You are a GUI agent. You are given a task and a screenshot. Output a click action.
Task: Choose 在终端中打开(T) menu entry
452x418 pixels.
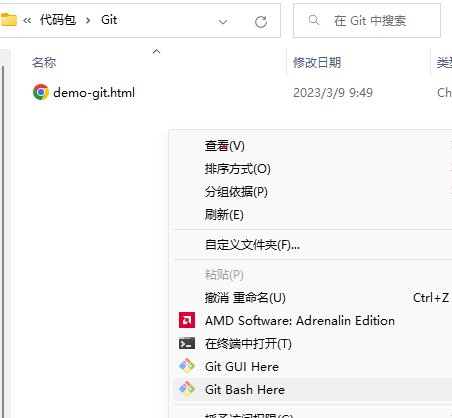[312, 343]
